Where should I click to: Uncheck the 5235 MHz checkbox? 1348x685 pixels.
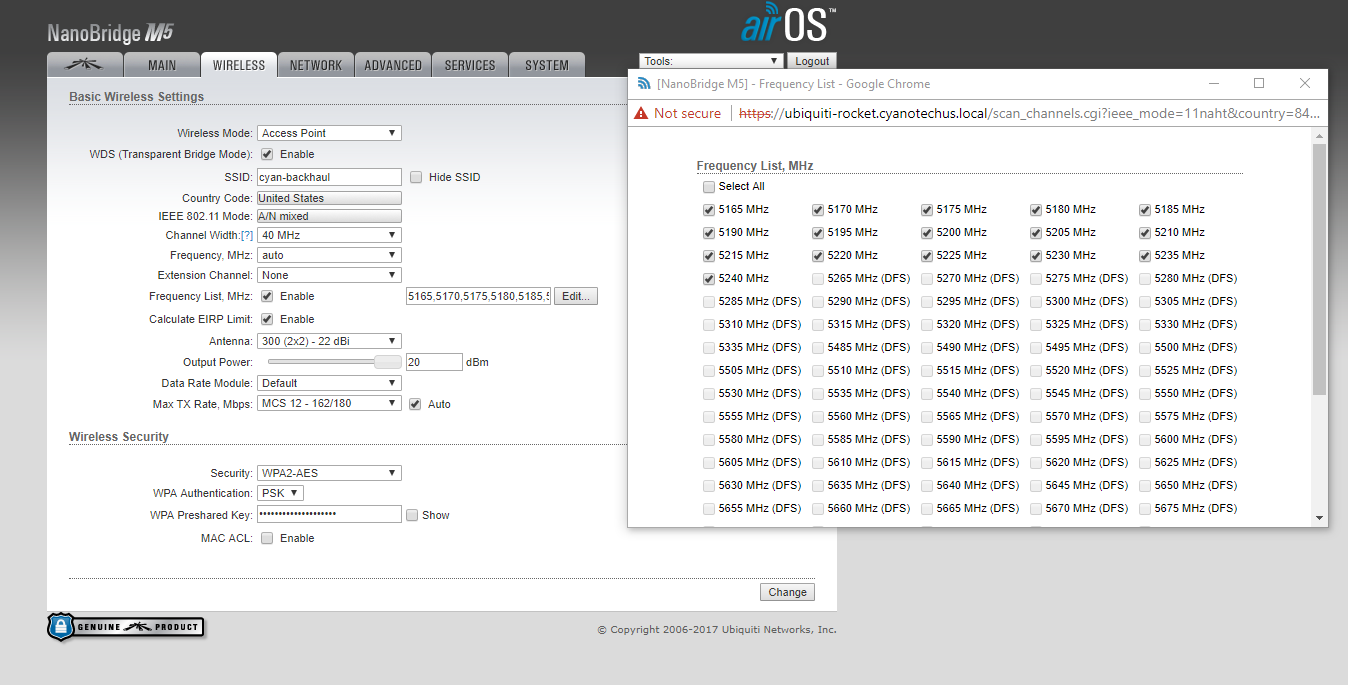1145,255
